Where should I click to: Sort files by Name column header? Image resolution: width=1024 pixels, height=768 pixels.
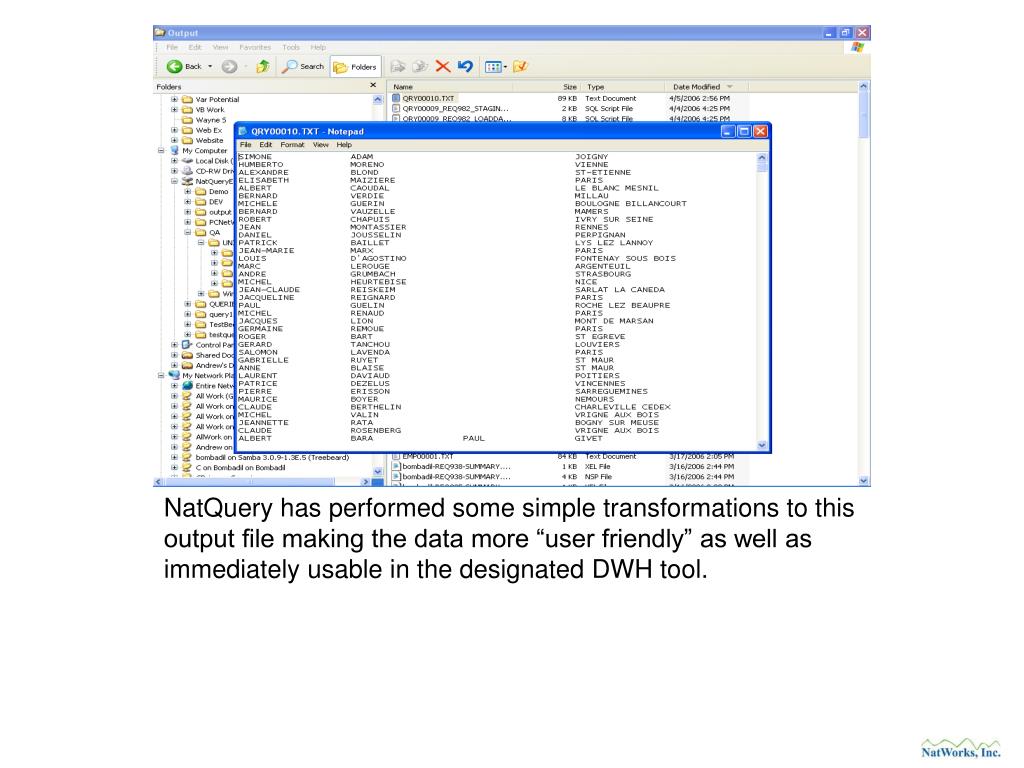(451, 86)
